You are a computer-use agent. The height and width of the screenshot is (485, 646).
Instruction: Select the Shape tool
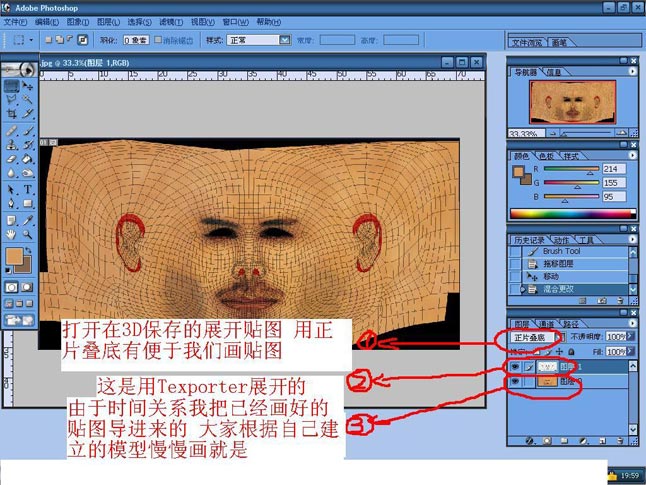tap(28, 203)
